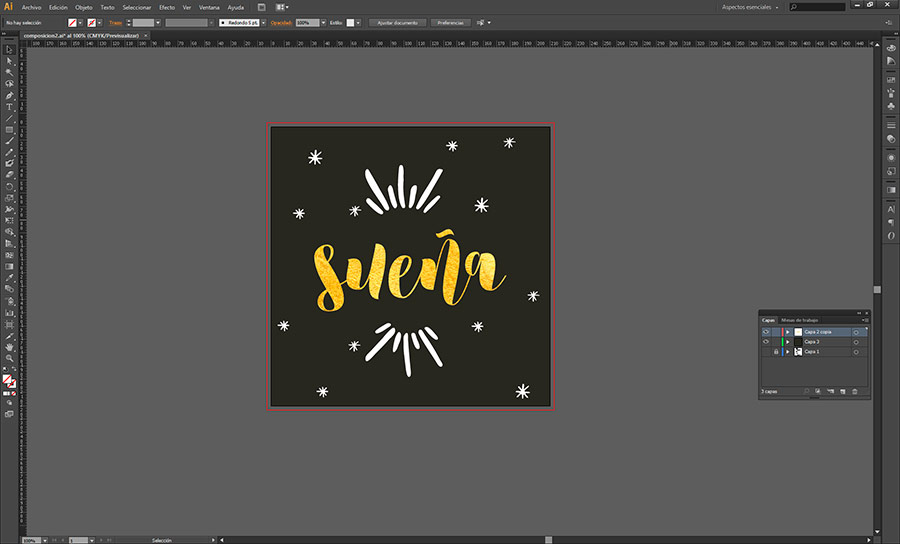900x544 pixels.
Task: Hide the Capa 2 copia layer
Action: point(766,331)
